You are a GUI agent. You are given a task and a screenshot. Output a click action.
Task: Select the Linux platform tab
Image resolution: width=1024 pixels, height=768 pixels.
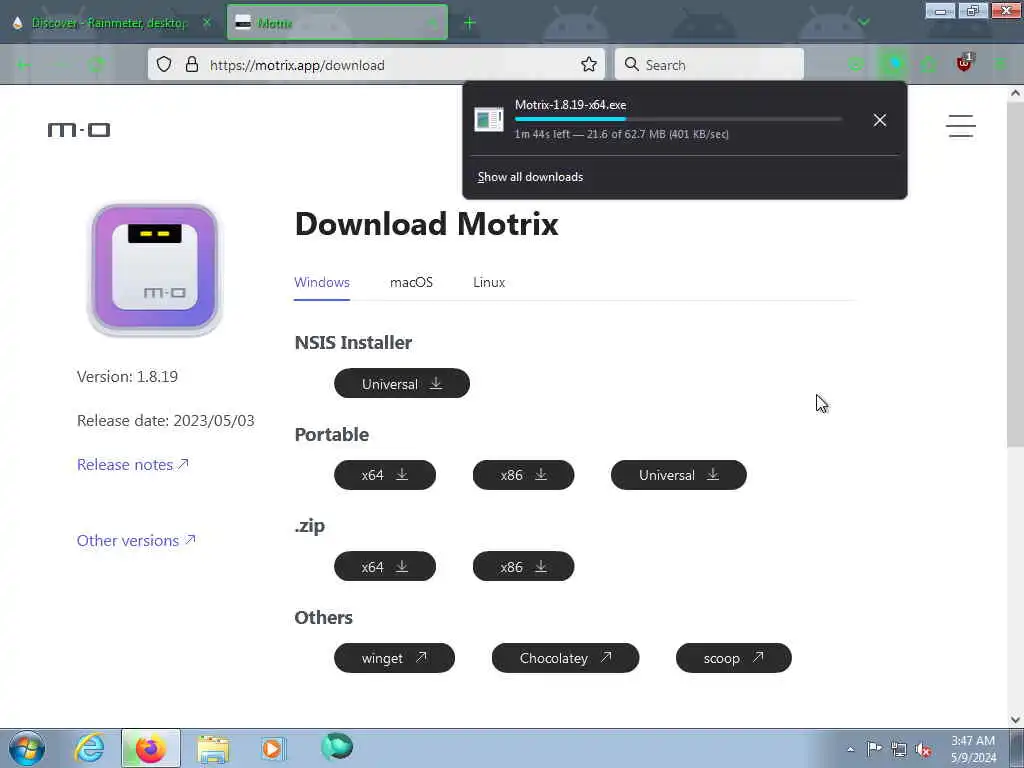[489, 282]
